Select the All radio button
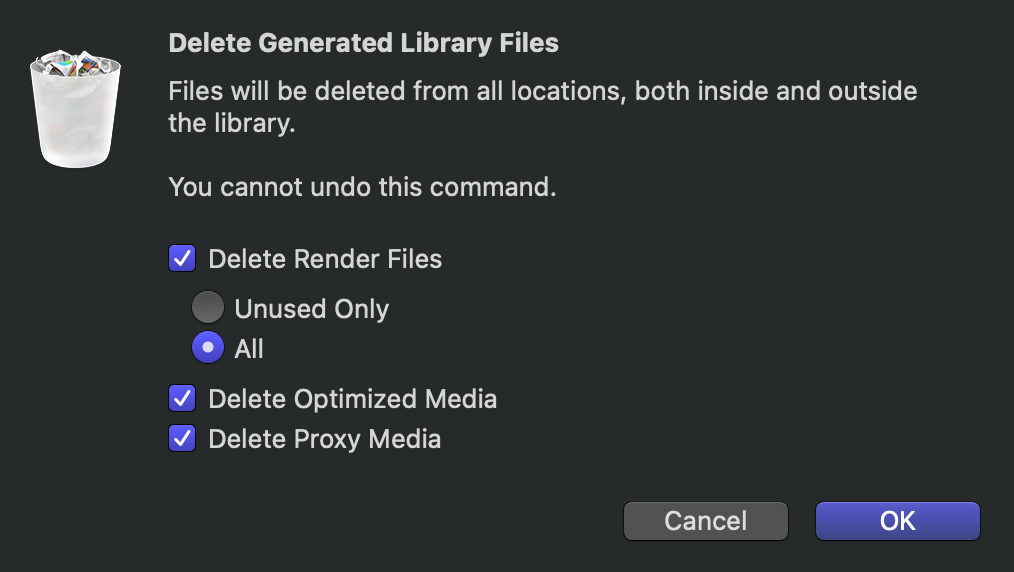Viewport: 1014px width, 572px height. 208,348
